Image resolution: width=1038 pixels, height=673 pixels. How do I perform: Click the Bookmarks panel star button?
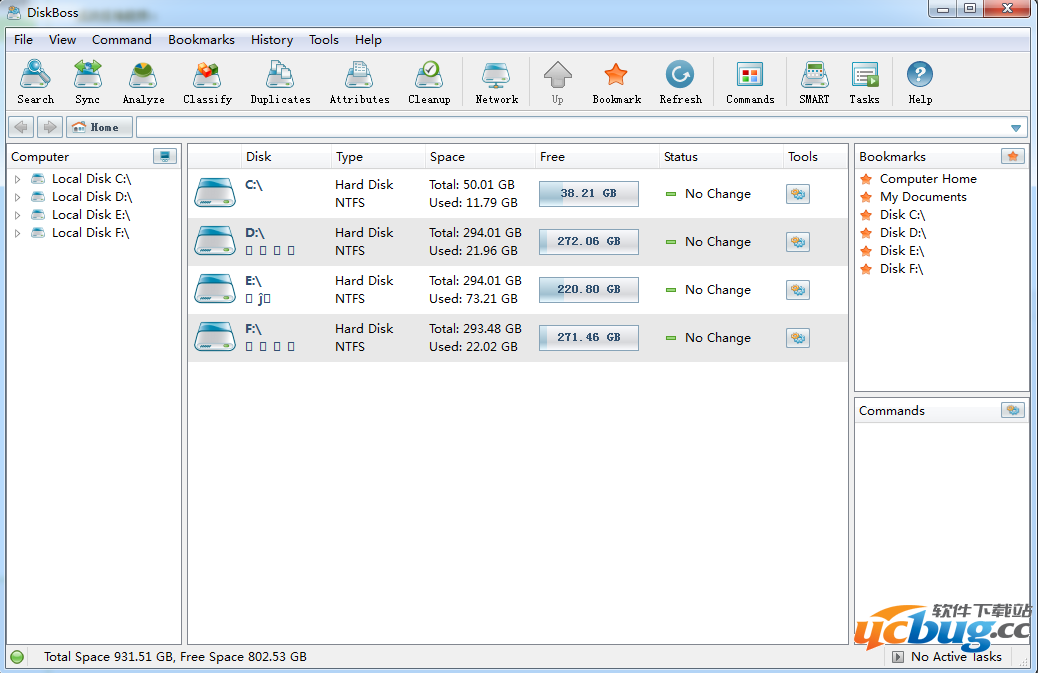1013,156
